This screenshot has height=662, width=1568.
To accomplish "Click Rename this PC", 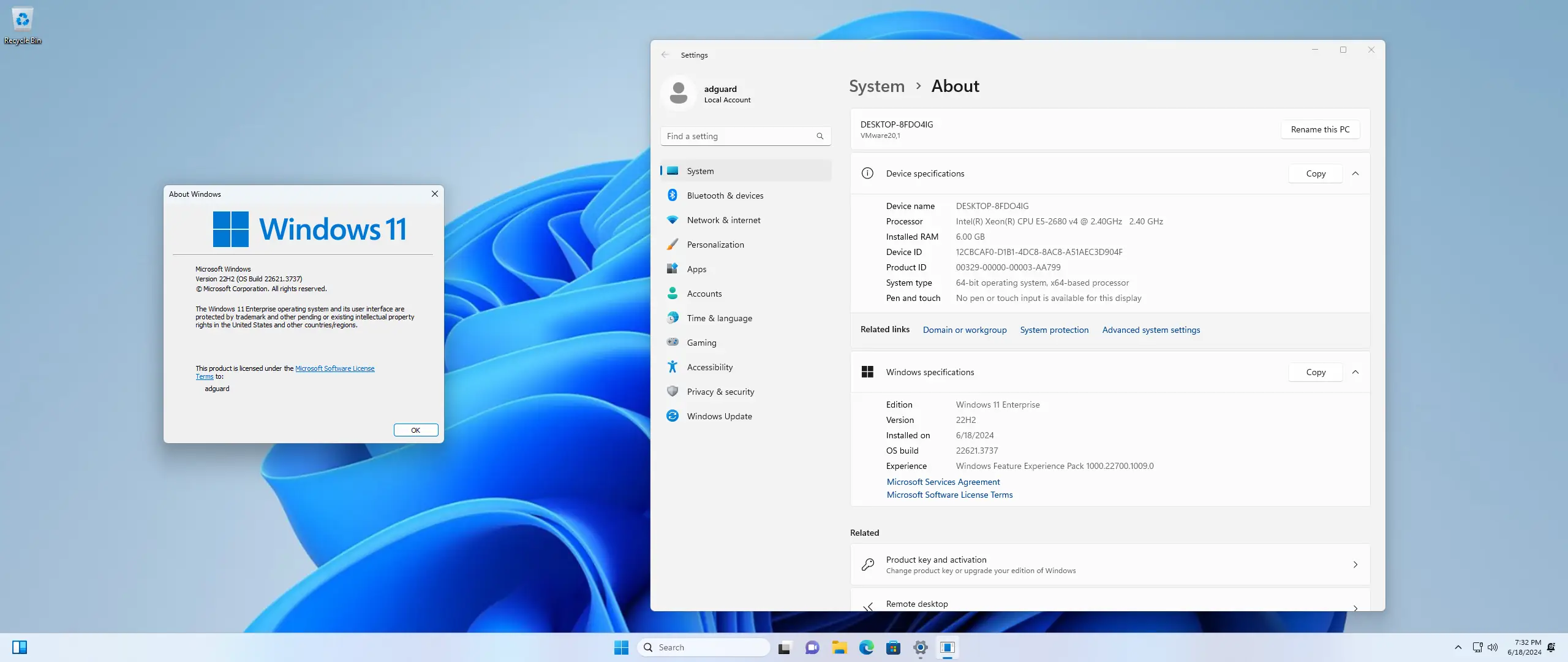I will [1320, 129].
